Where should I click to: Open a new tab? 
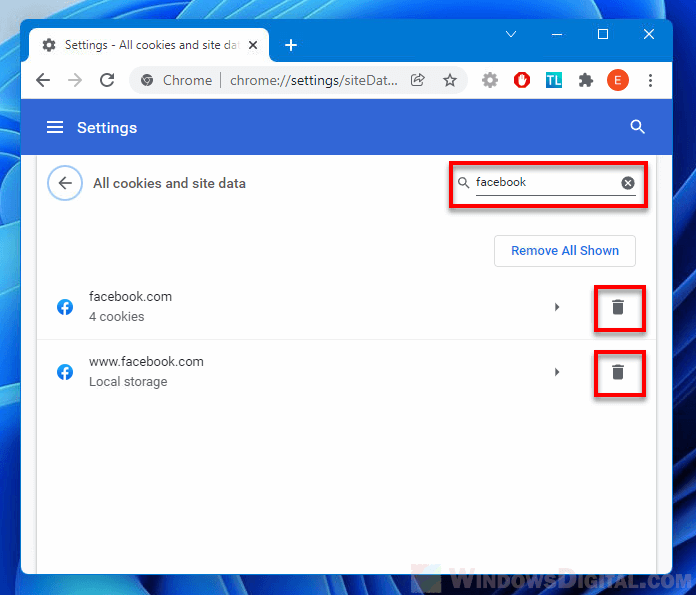pyautogui.click(x=291, y=45)
